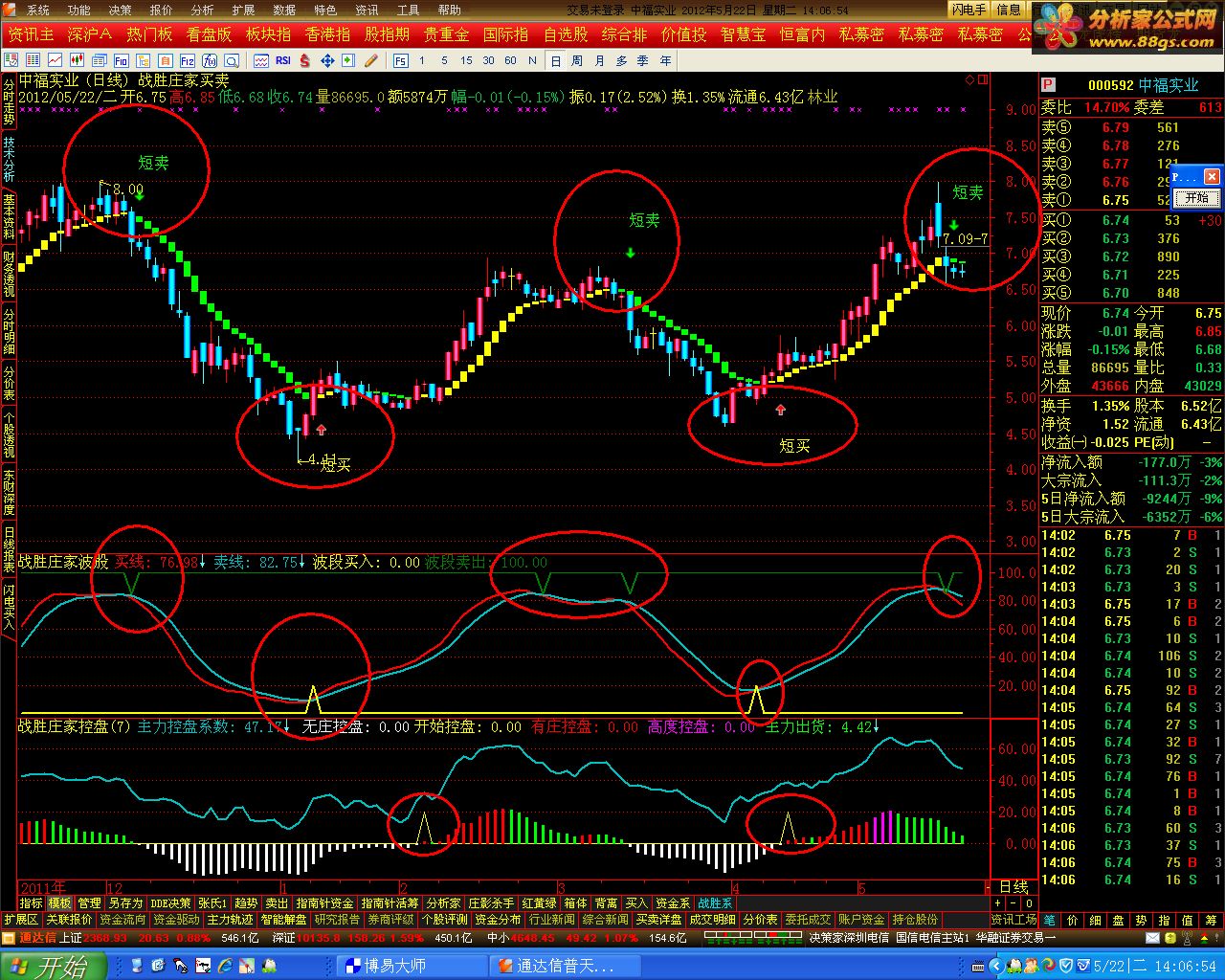Image resolution: width=1225 pixels, height=980 pixels.
Task: Click the red dollar sign toolbar icon
Action: pyautogui.click(x=305, y=60)
